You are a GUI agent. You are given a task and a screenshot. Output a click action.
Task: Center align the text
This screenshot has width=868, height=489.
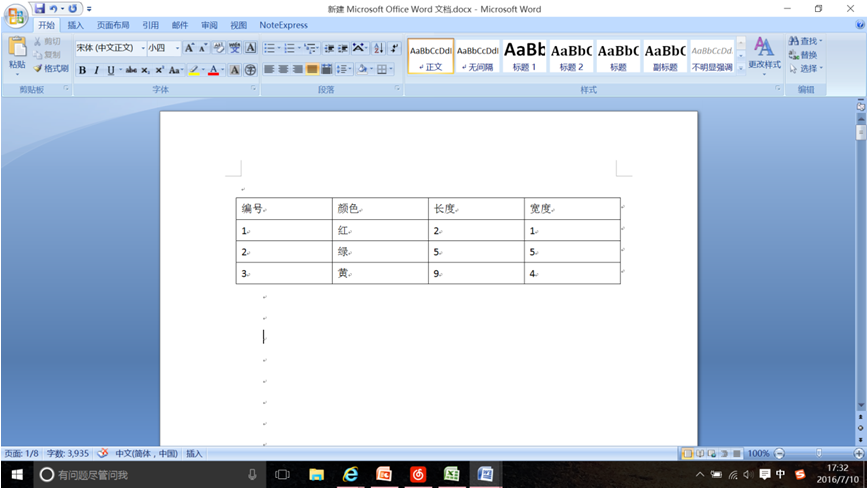(283, 69)
